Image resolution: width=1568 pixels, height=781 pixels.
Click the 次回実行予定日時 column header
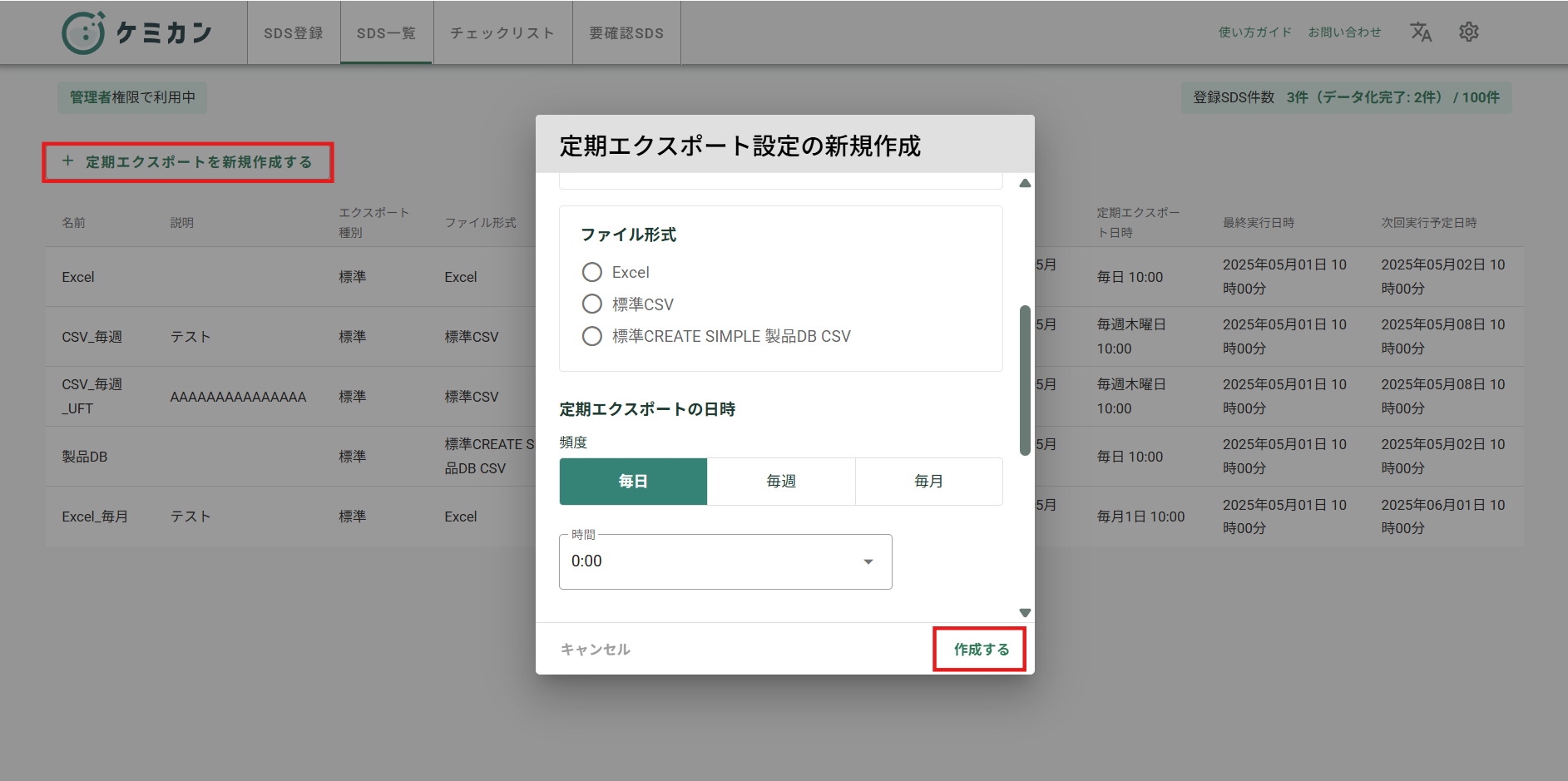point(1429,223)
